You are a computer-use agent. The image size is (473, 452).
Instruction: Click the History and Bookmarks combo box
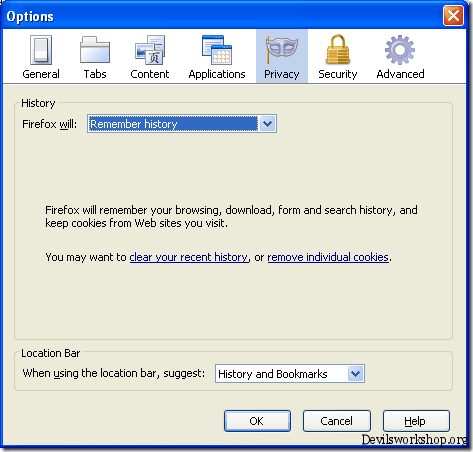point(290,374)
